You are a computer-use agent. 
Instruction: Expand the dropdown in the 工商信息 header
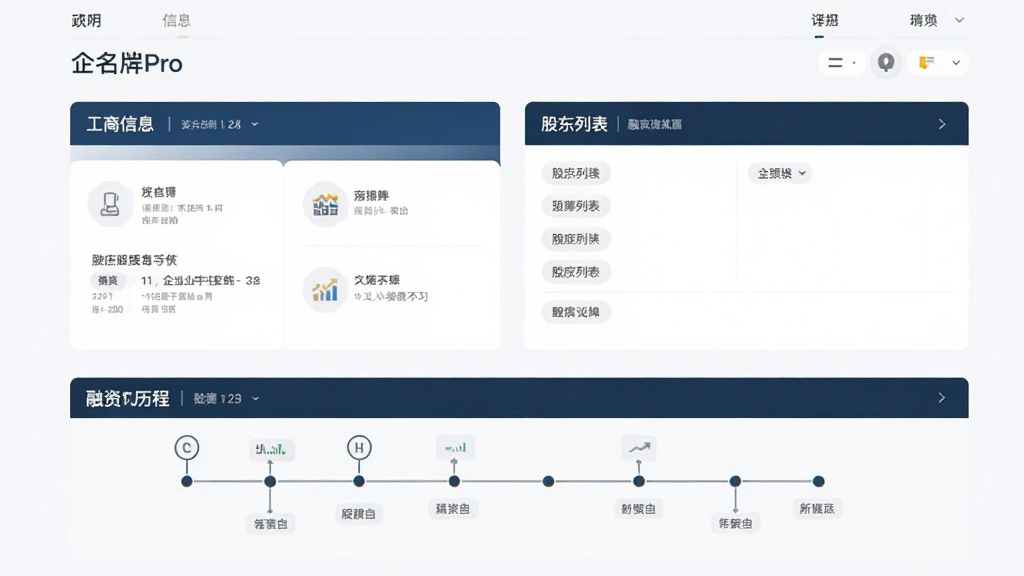(x=255, y=124)
